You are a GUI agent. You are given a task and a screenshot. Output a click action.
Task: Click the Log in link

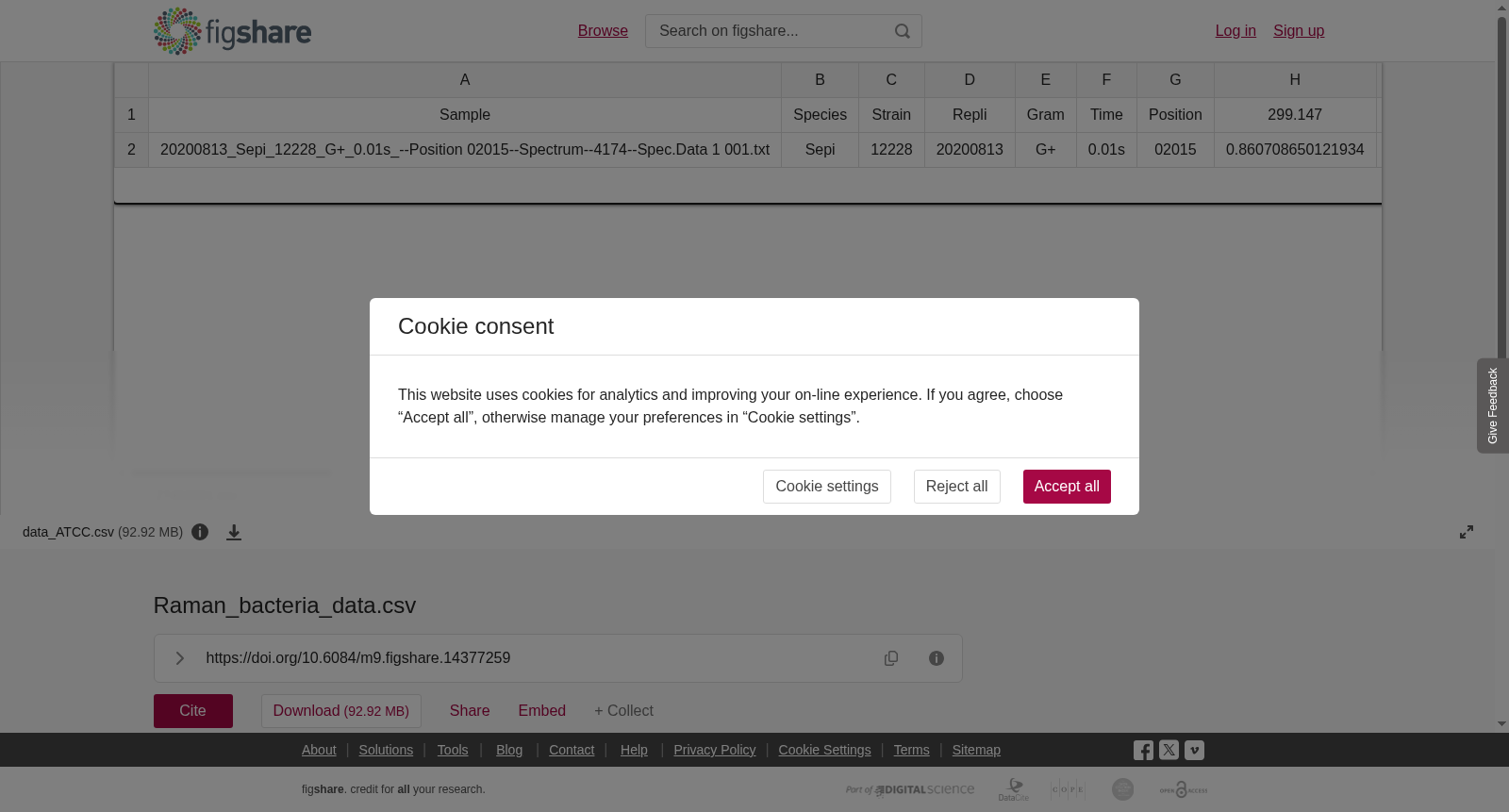[1235, 31]
